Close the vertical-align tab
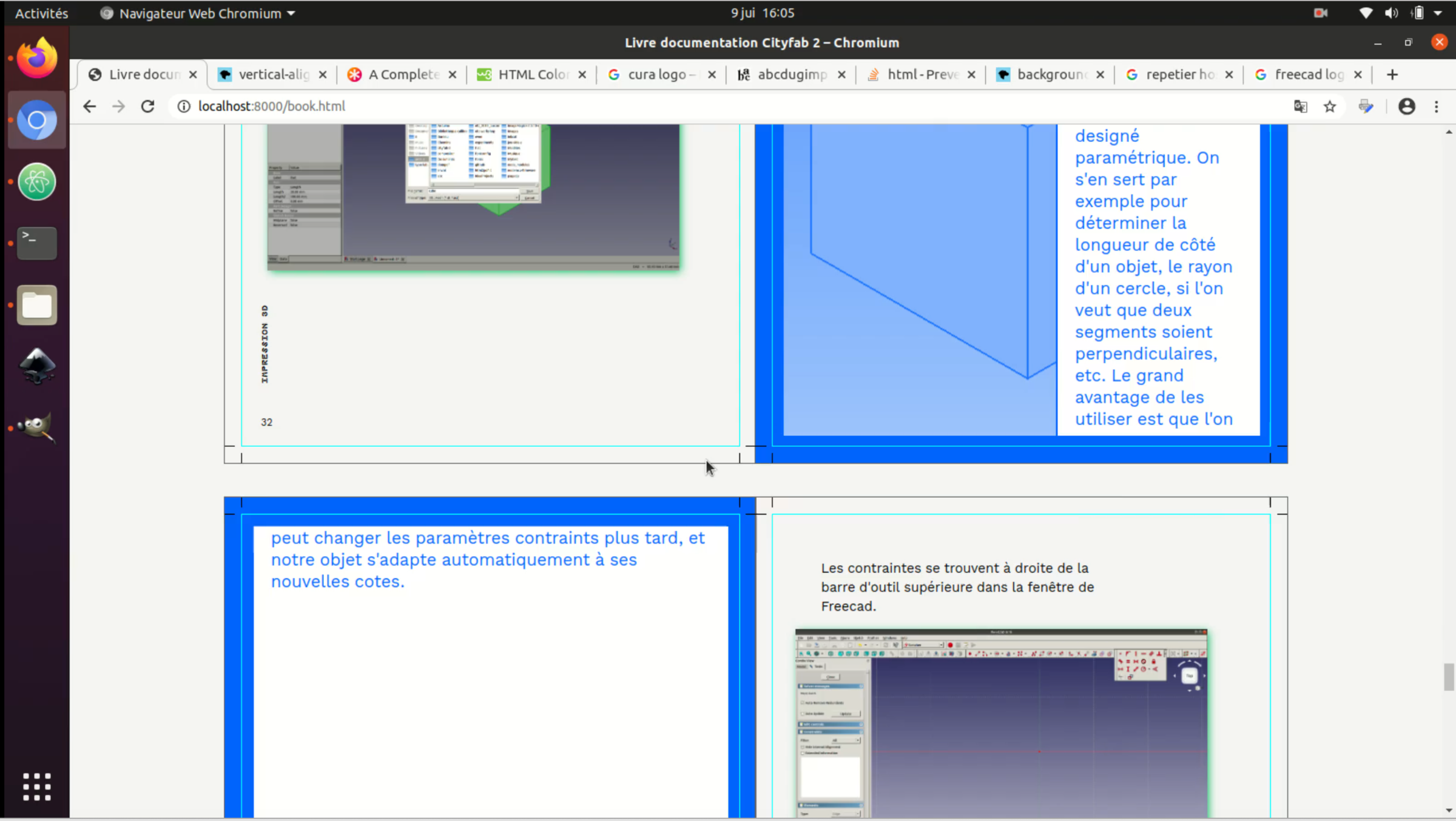Viewport: 1456px width, 821px height. click(x=323, y=74)
